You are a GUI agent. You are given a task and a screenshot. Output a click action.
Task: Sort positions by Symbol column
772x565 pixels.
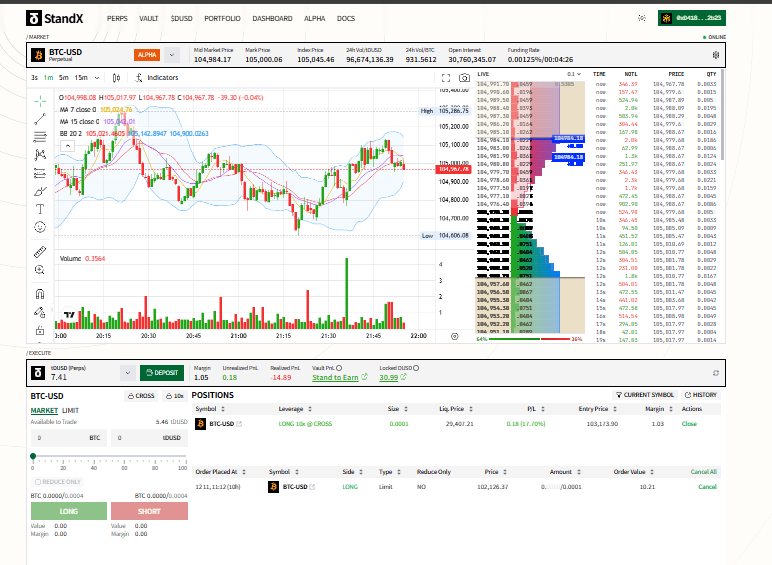tap(210, 409)
